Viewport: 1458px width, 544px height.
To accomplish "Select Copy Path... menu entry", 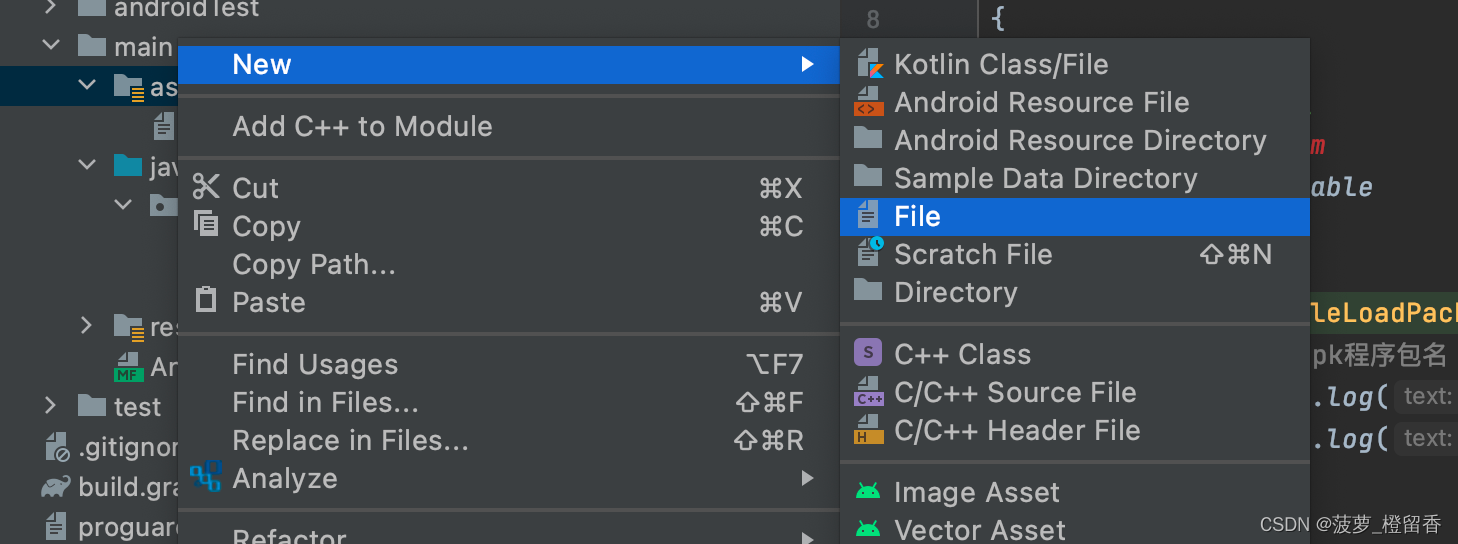I will coord(314,264).
